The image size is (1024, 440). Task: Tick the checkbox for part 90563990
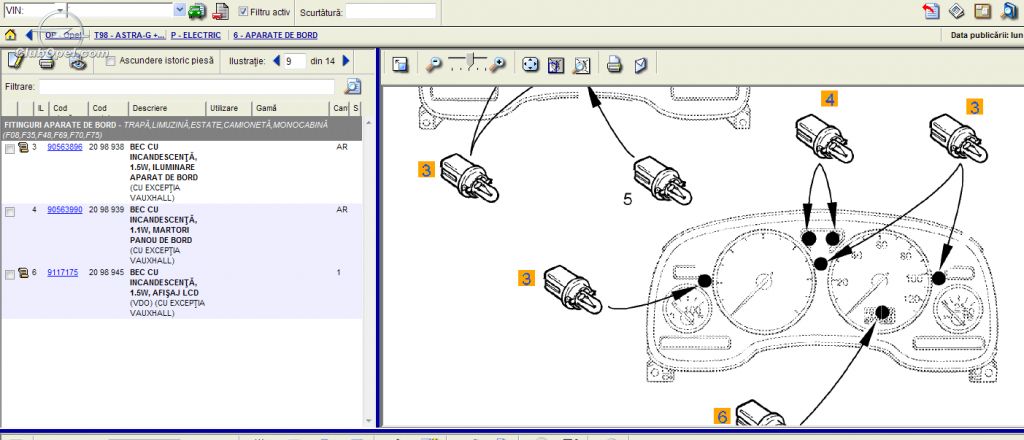(10, 213)
